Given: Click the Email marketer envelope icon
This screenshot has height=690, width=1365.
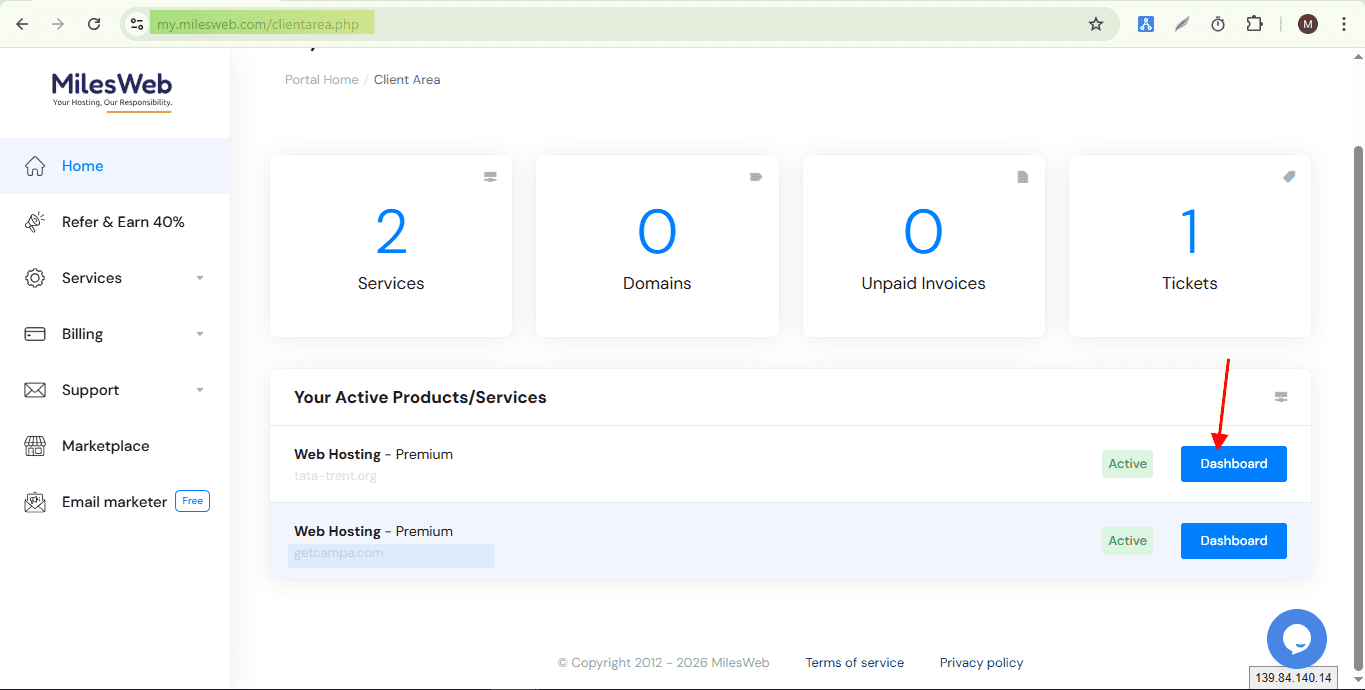Looking at the screenshot, I should pos(35,502).
